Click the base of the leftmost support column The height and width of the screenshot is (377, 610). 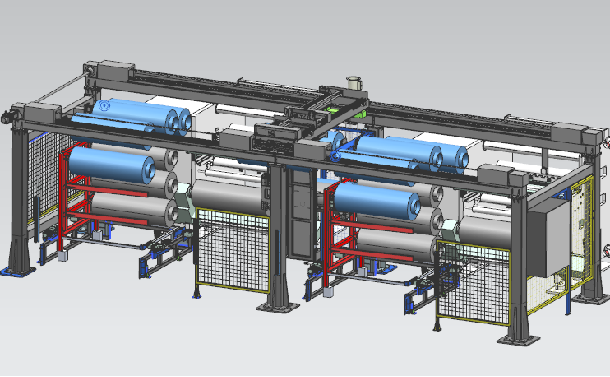tap(18, 270)
